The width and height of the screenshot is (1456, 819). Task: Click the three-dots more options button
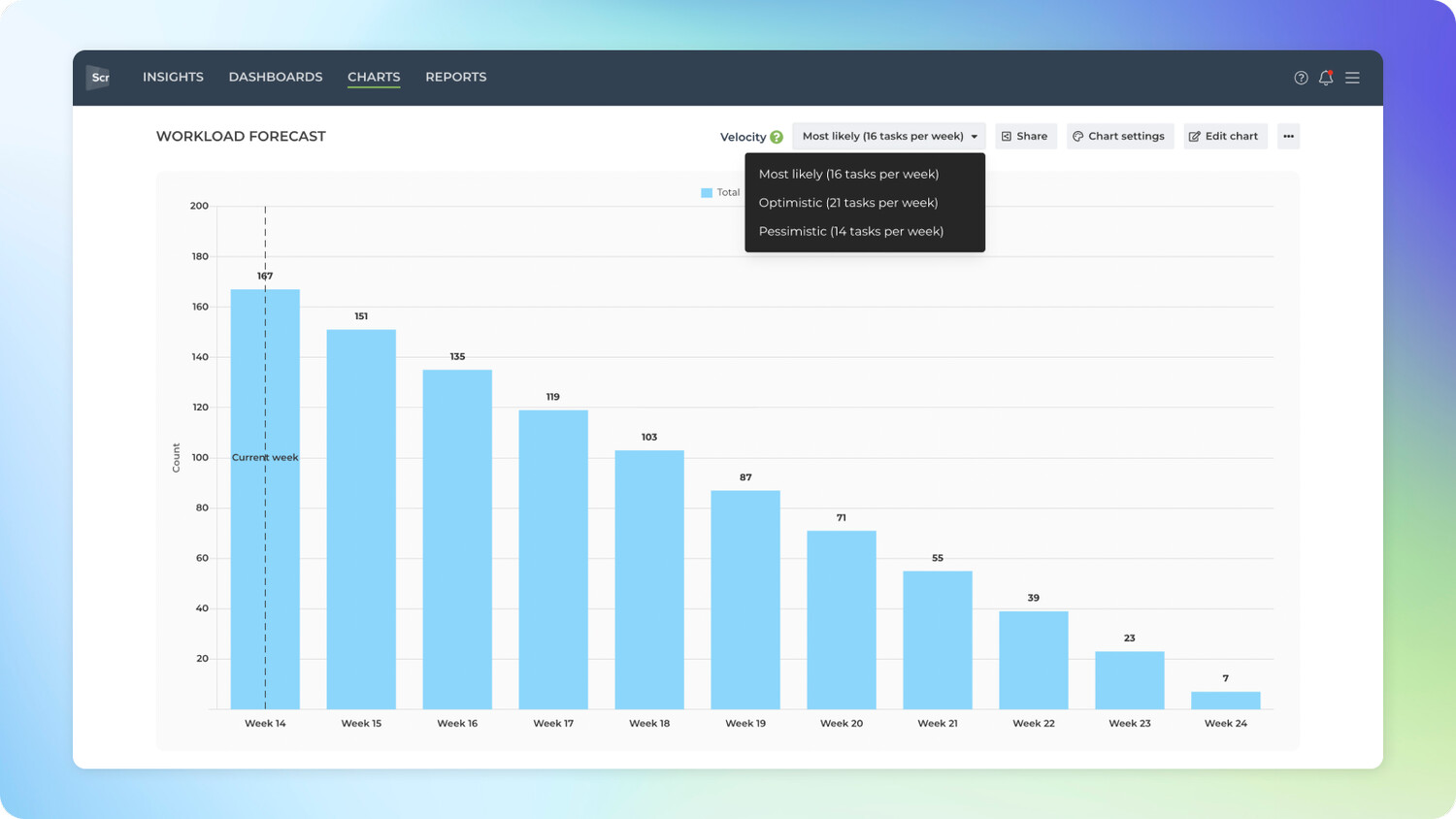click(1288, 136)
